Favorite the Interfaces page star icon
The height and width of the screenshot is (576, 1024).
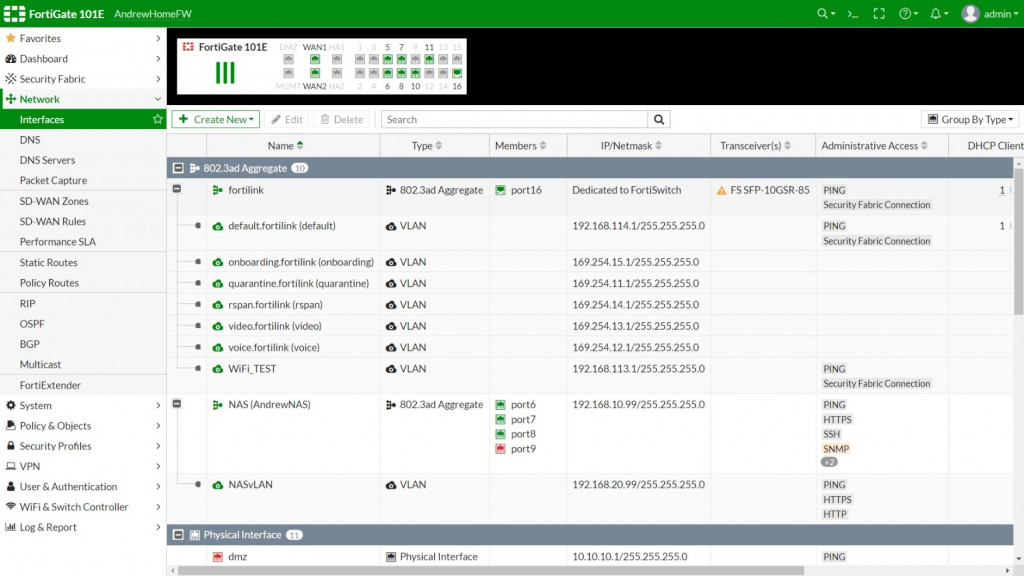coord(157,120)
